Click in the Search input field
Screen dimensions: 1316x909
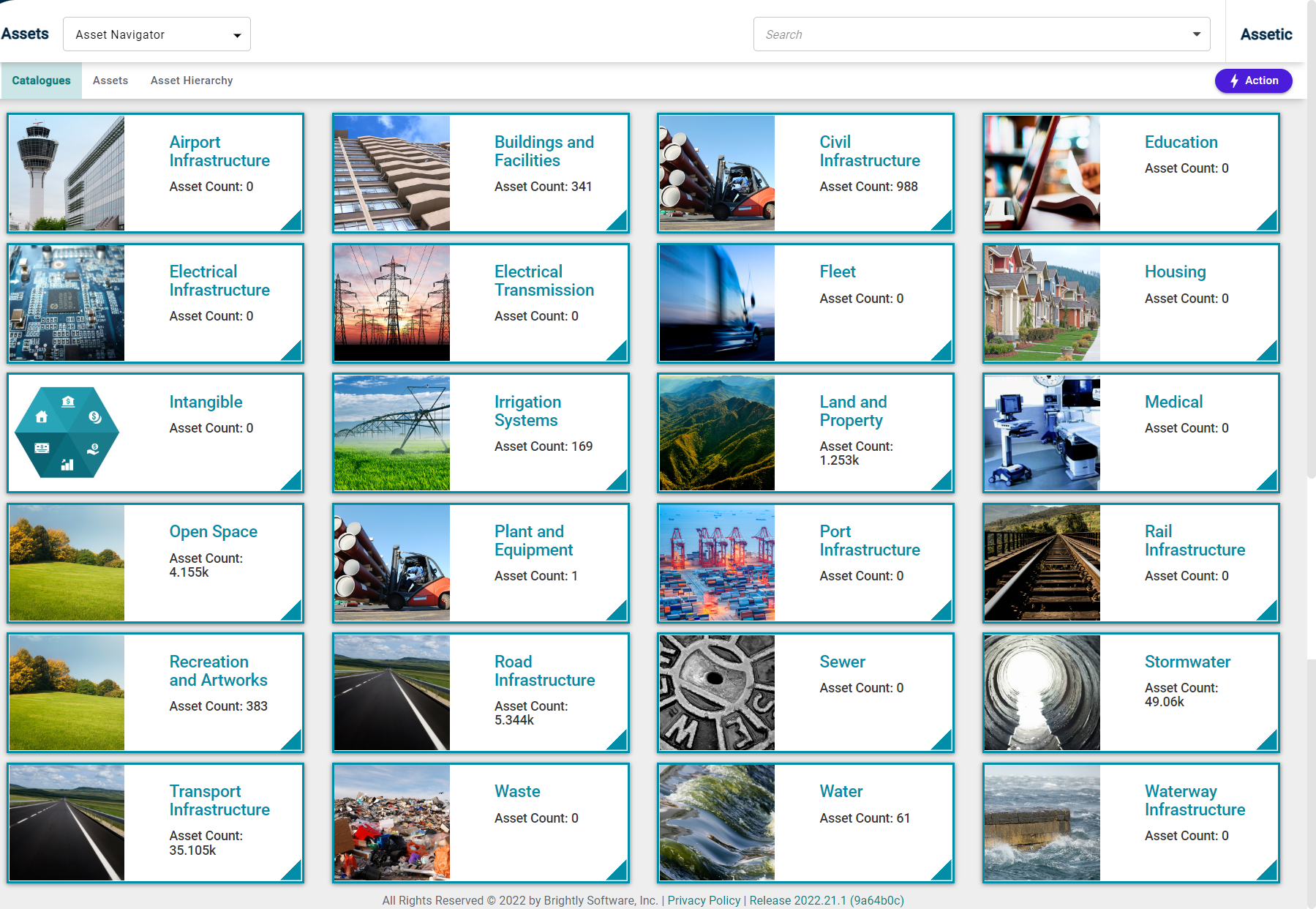[966, 34]
